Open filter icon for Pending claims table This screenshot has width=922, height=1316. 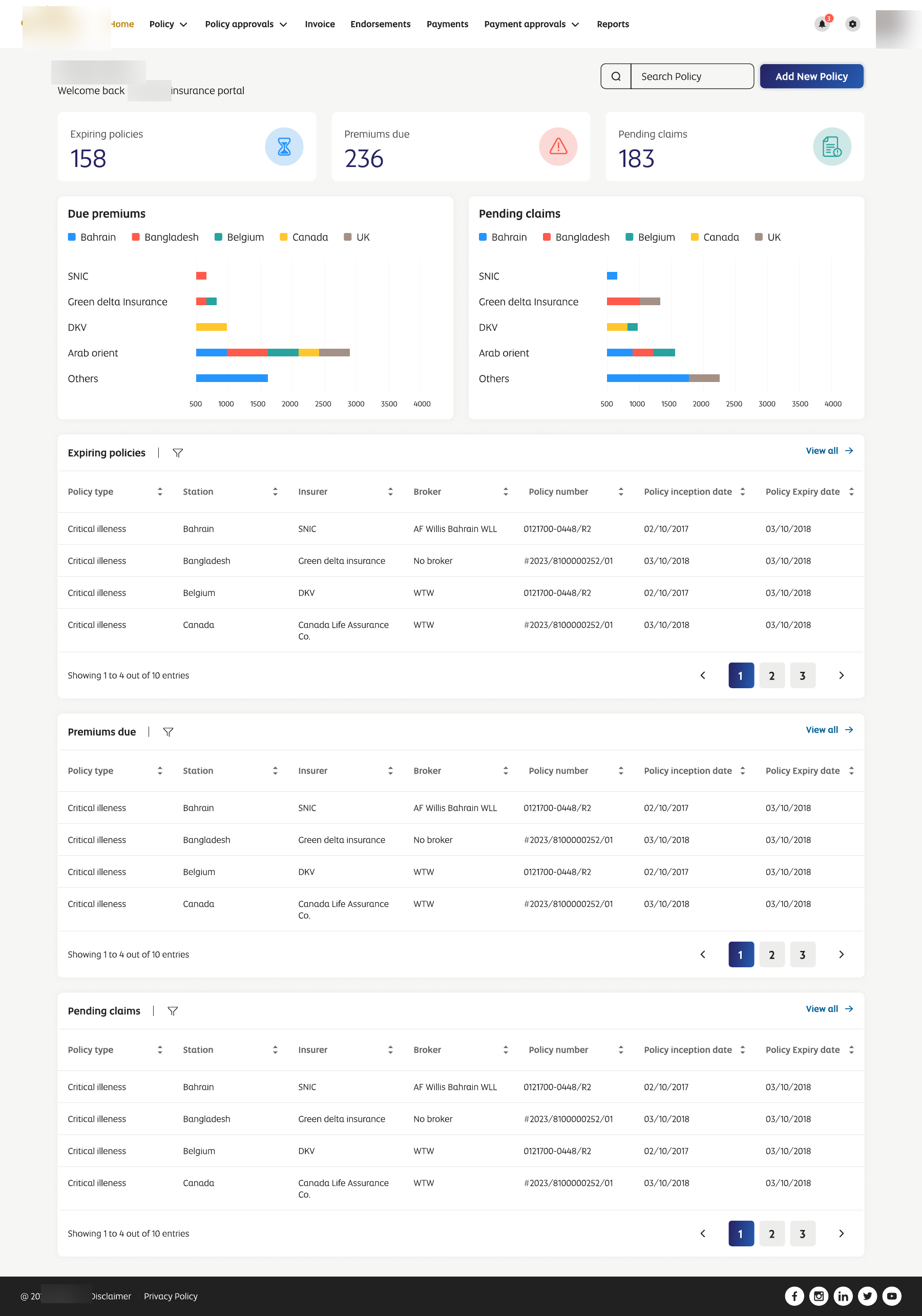(x=173, y=1011)
